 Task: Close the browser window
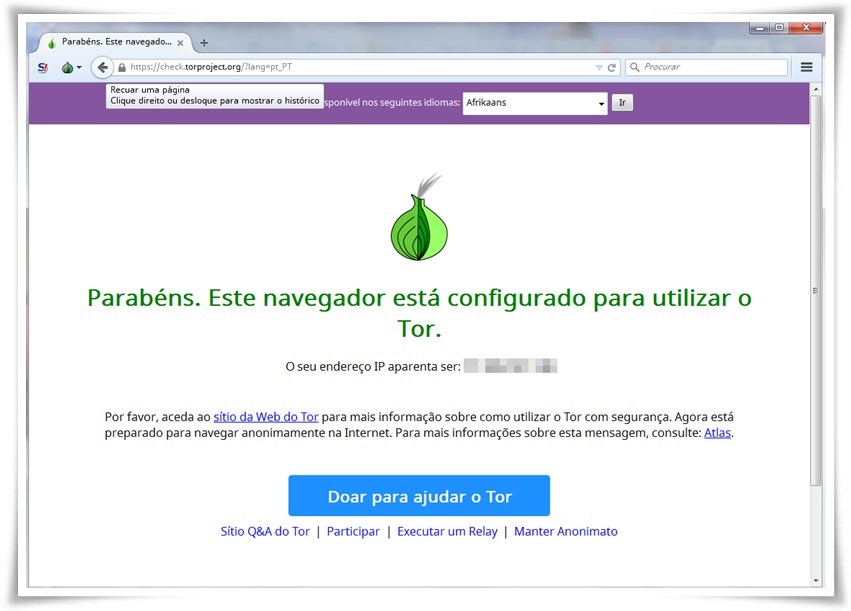(x=806, y=28)
